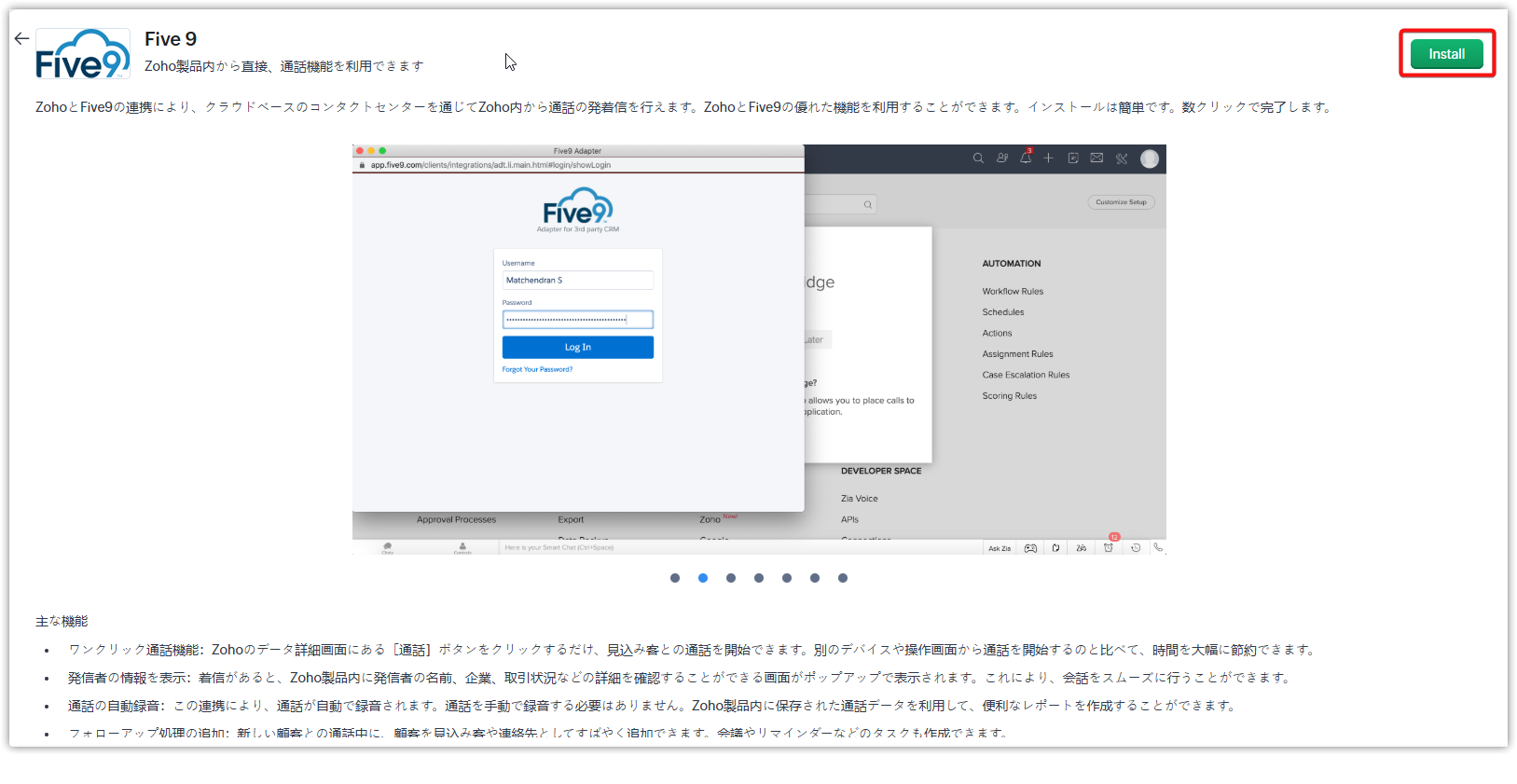Viewport: 1517px width, 784px height.
Task: View the fifth carousel slide dot
Action: pos(787,578)
